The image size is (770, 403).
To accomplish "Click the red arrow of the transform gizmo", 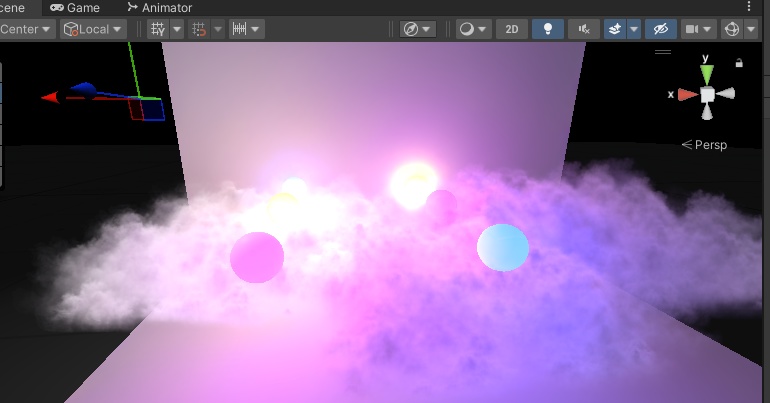I will (x=51, y=97).
